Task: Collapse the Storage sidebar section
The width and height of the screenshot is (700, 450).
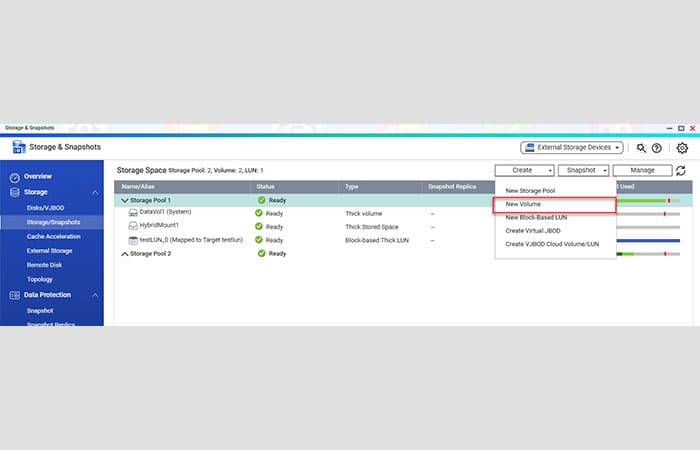Action: point(95,192)
